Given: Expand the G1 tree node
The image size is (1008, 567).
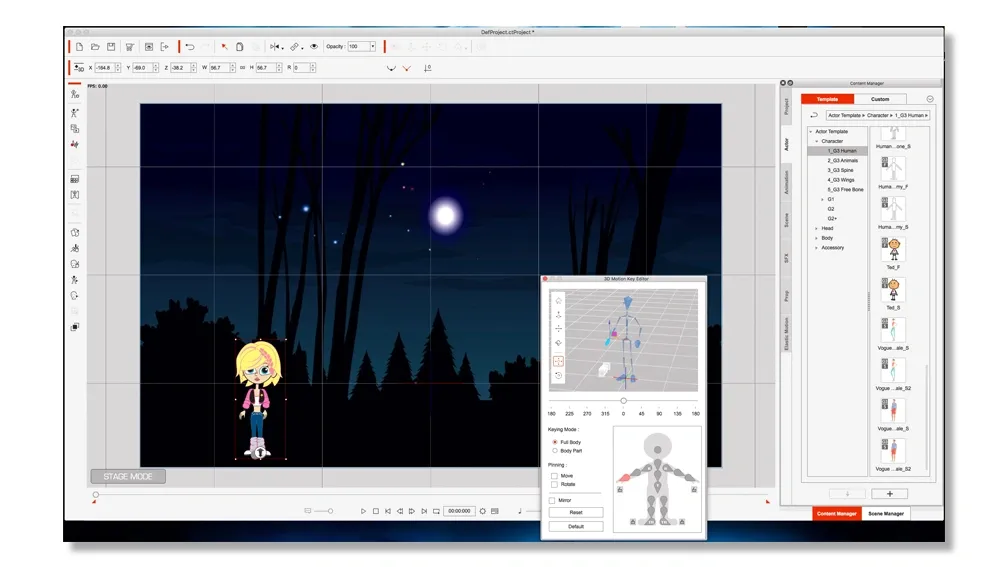Looking at the screenshot, I should [x=822, y=199].
